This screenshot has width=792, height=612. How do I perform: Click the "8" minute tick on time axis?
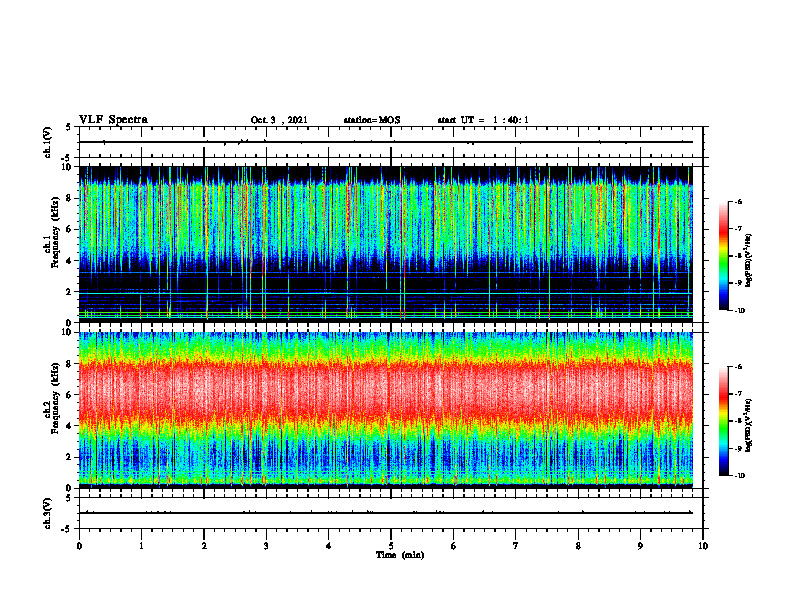tap(578, 546)
